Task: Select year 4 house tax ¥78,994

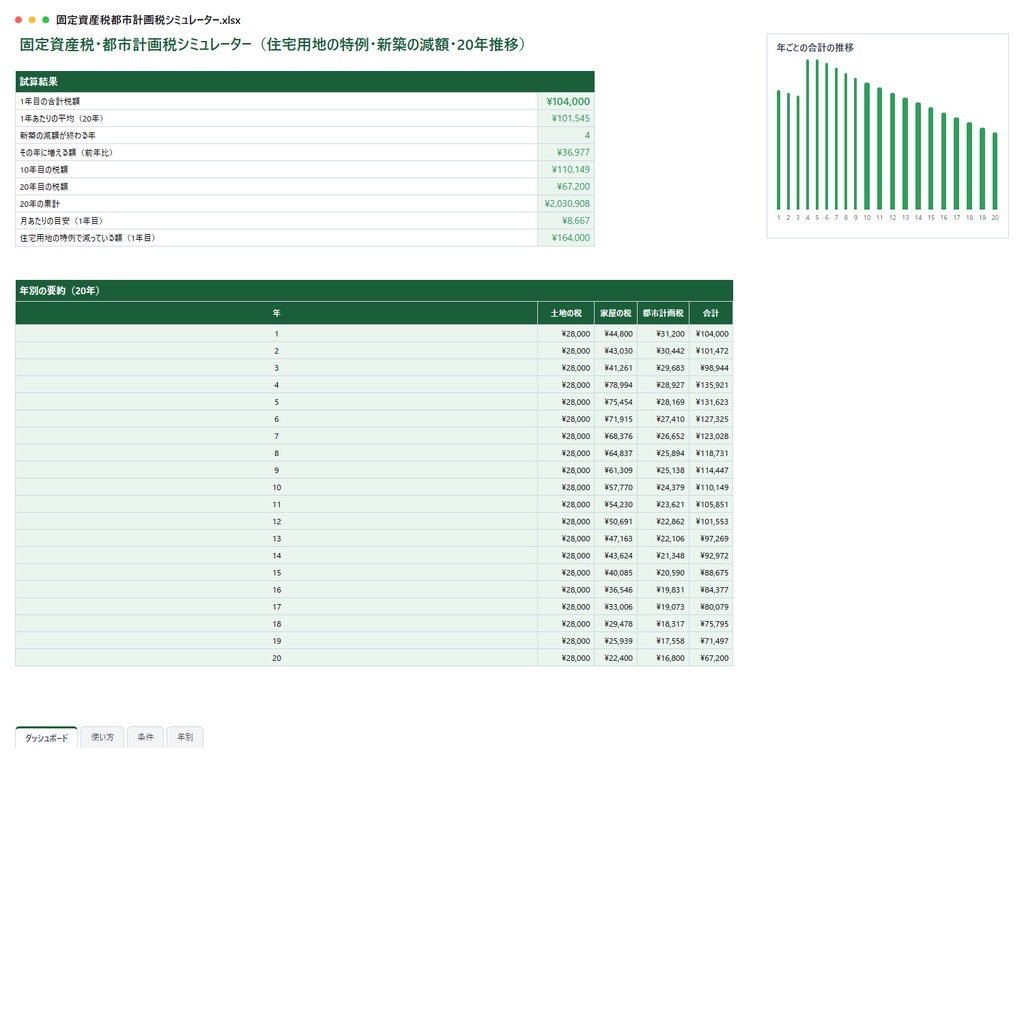Action: pyautogui.click(x=616, y=385)
